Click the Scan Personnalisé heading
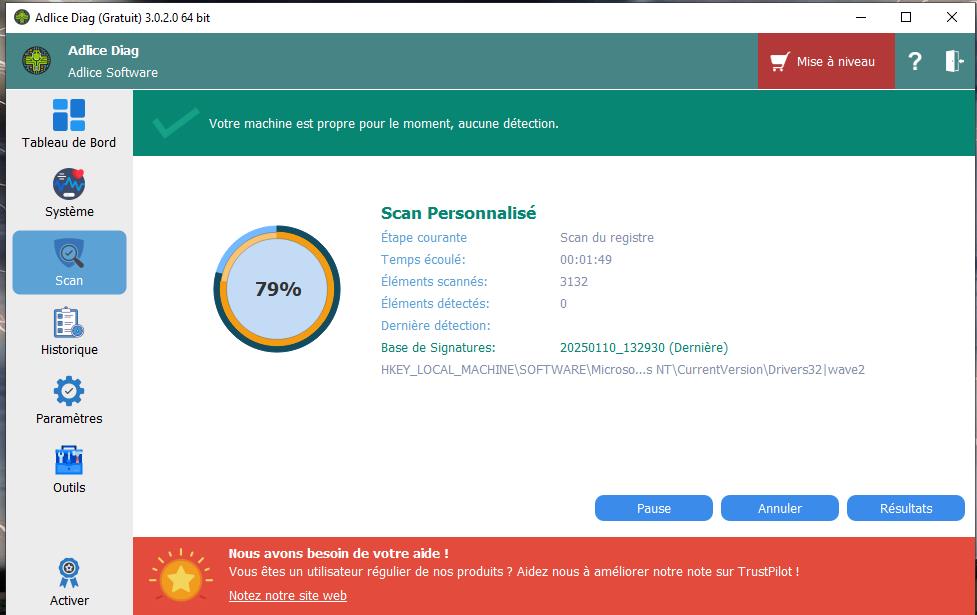 (459, 213)
